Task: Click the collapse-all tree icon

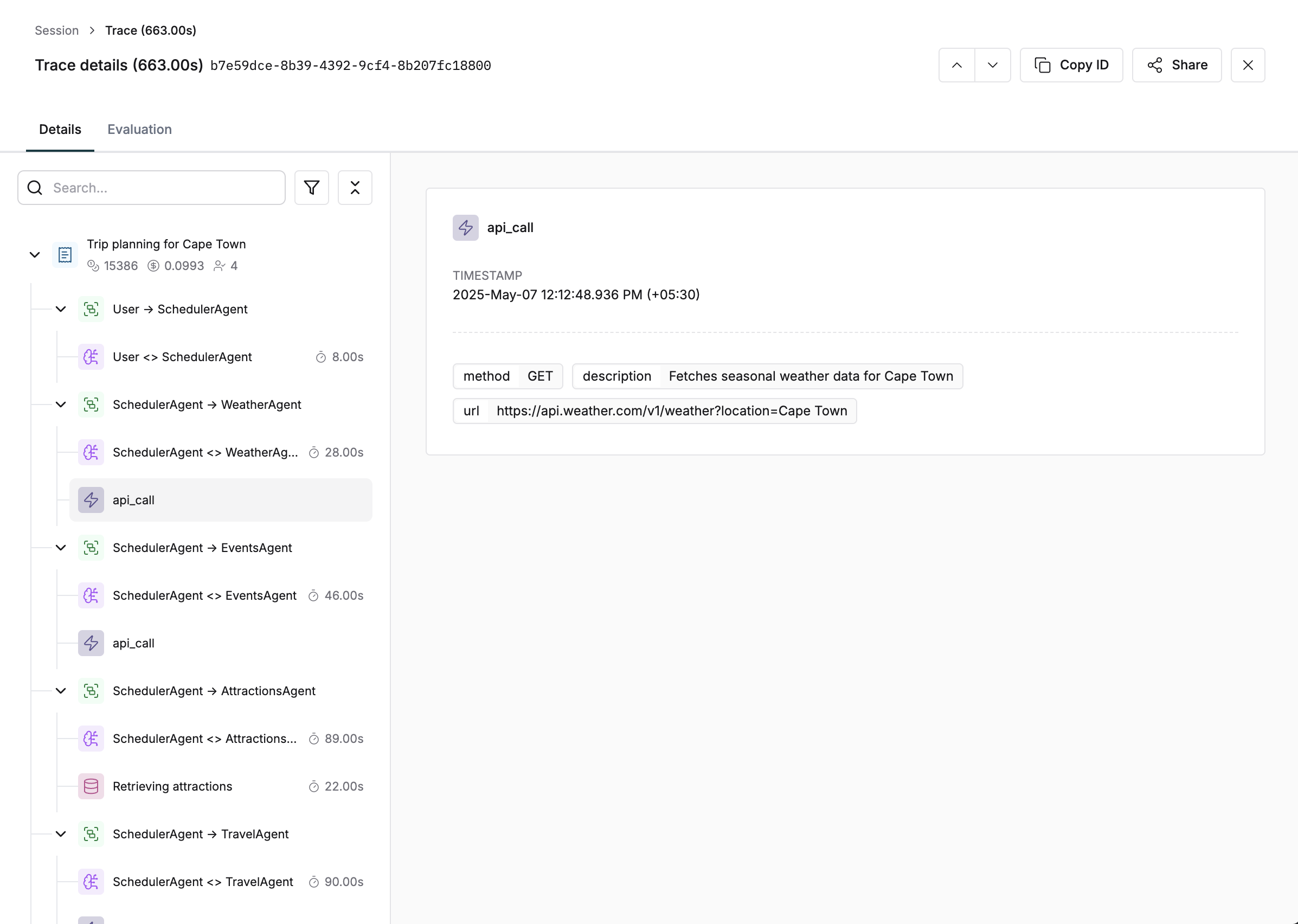Action: [355, 188]
